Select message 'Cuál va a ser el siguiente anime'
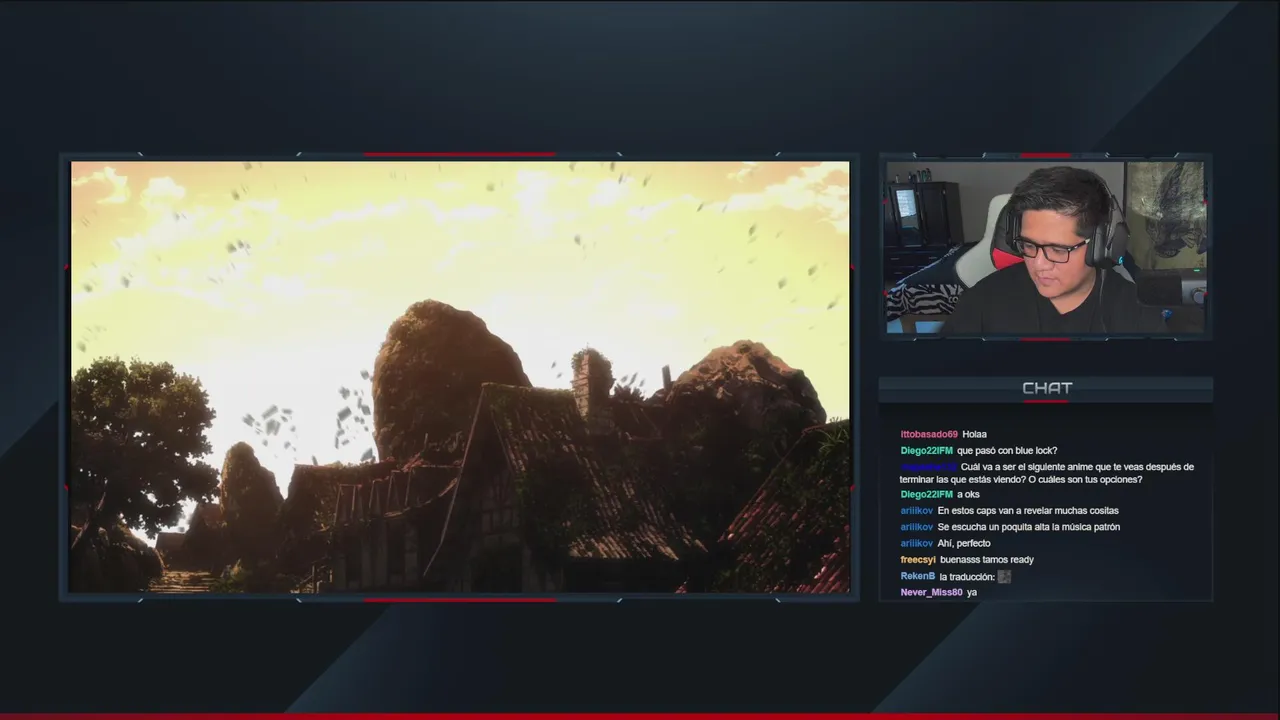The height and width of the screenshot is (720, 1280). tap(1046, 473)
